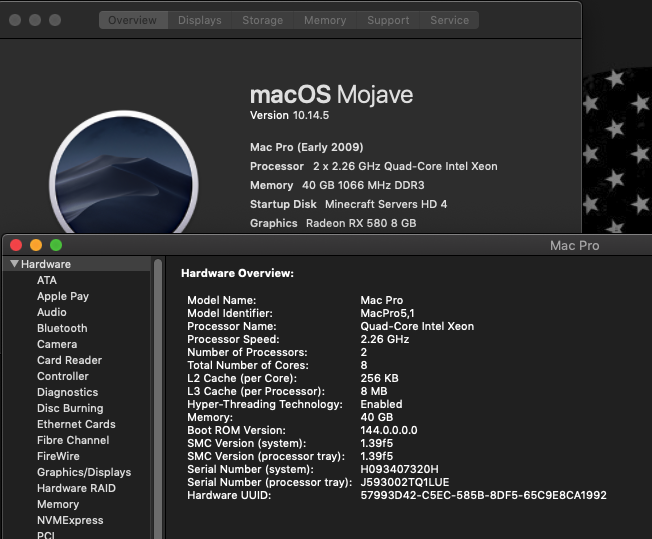The height and width of the screenshot is (539, 652).
Task: Click the Hardware Overview heading
Action: point(237,273)
